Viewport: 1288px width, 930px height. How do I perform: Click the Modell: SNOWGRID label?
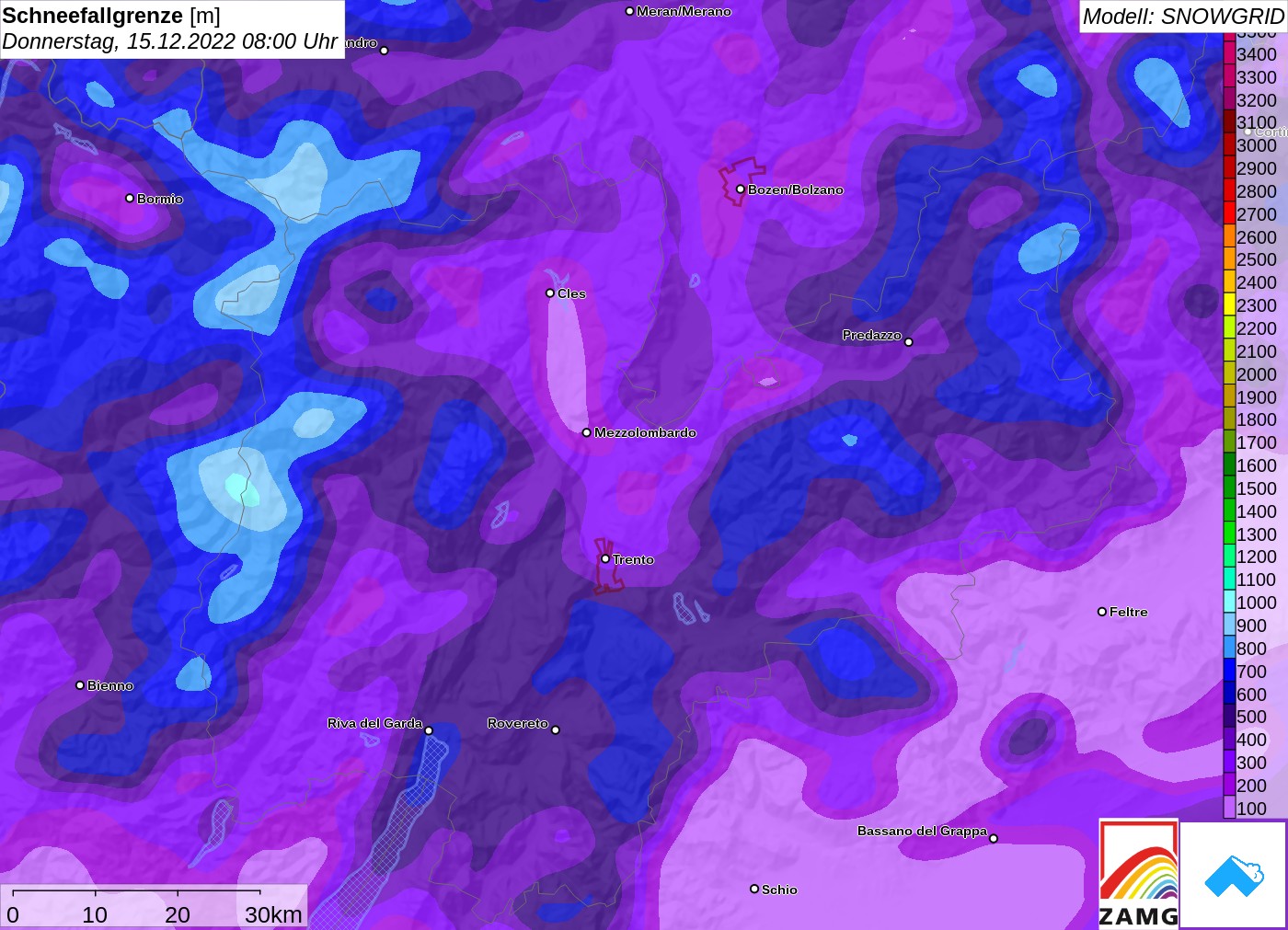click(1183, 16)
